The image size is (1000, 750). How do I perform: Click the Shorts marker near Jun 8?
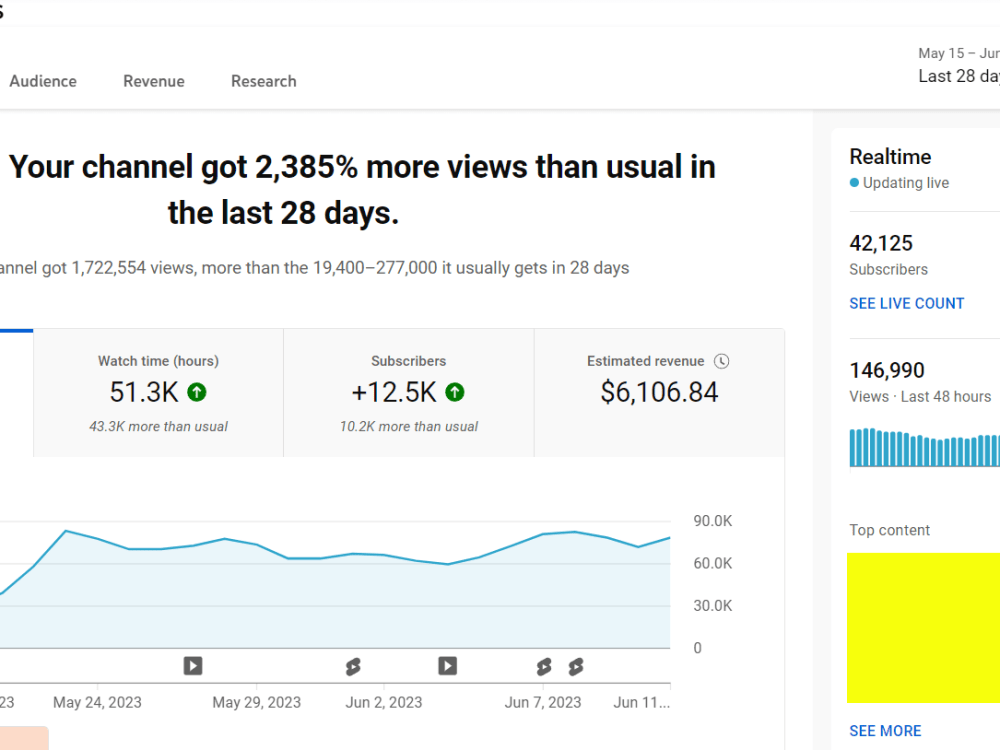click(x=576, y=667)
